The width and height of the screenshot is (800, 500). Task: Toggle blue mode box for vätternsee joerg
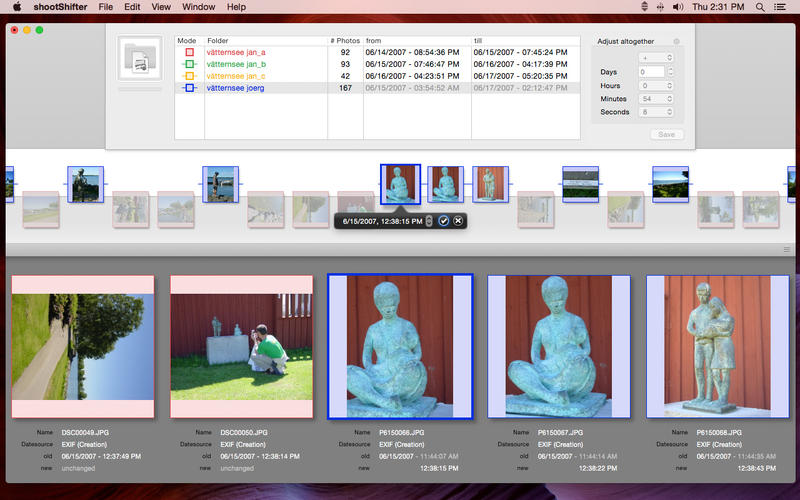188,88
